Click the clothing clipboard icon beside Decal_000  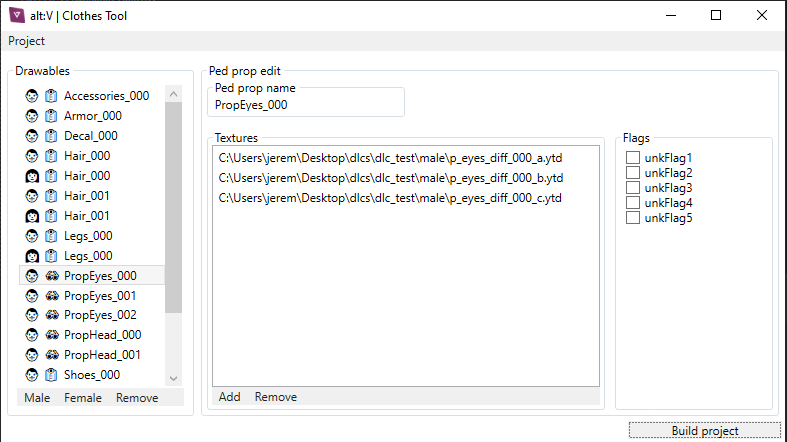coord(51,136)
